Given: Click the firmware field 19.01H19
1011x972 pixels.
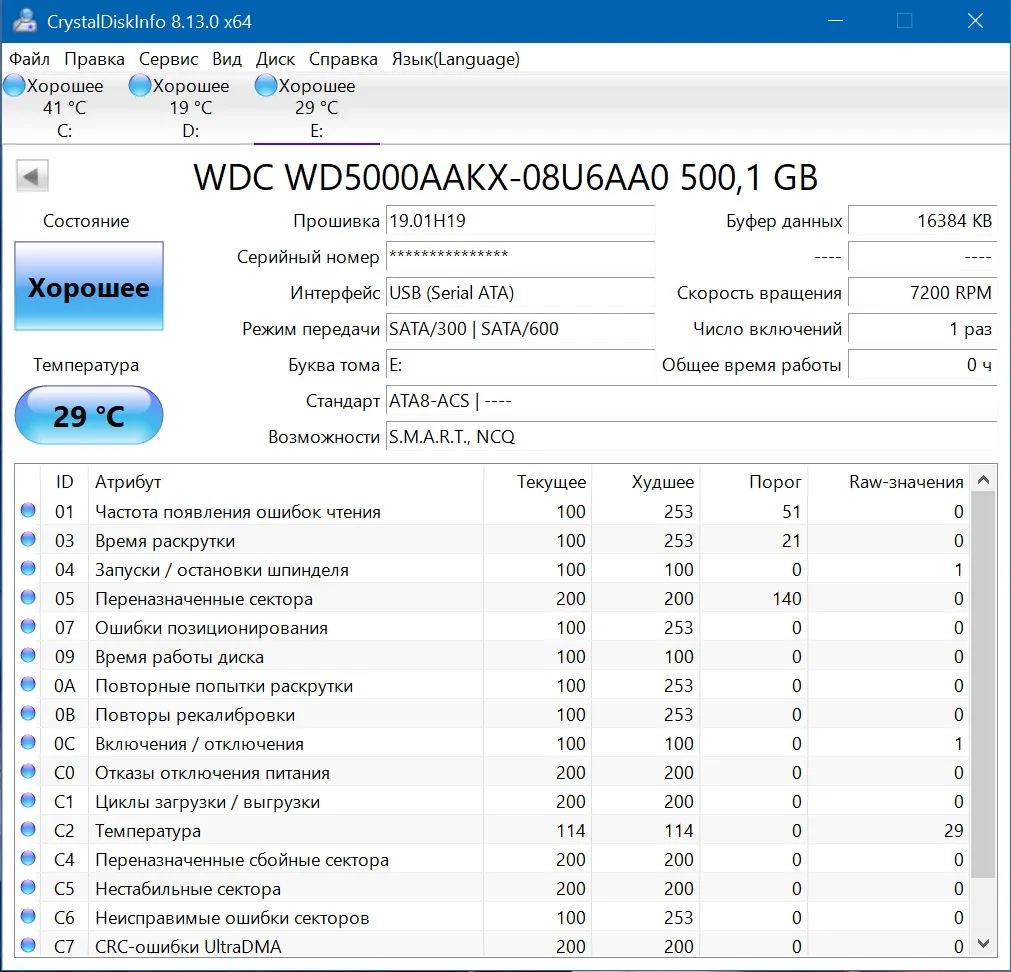Looking at the screenshot, I should (520, 220).
